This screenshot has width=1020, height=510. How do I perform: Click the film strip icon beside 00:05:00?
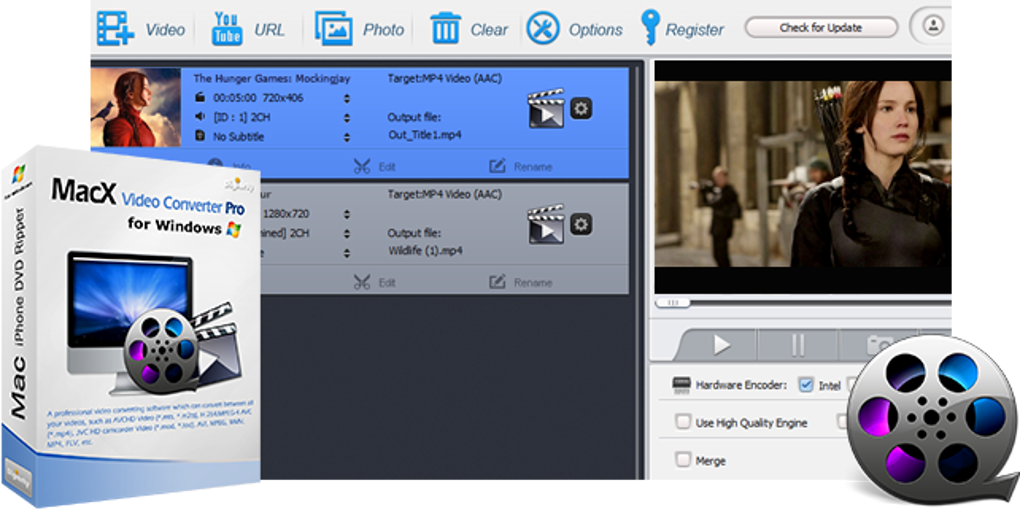pos(200,98)
